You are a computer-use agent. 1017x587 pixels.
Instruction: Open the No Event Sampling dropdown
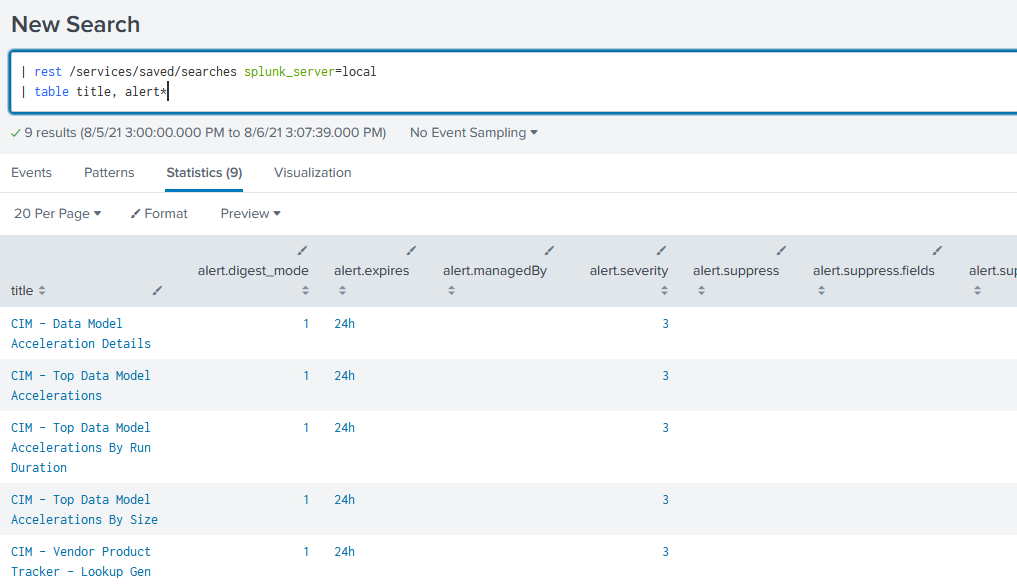coord(471,132)
